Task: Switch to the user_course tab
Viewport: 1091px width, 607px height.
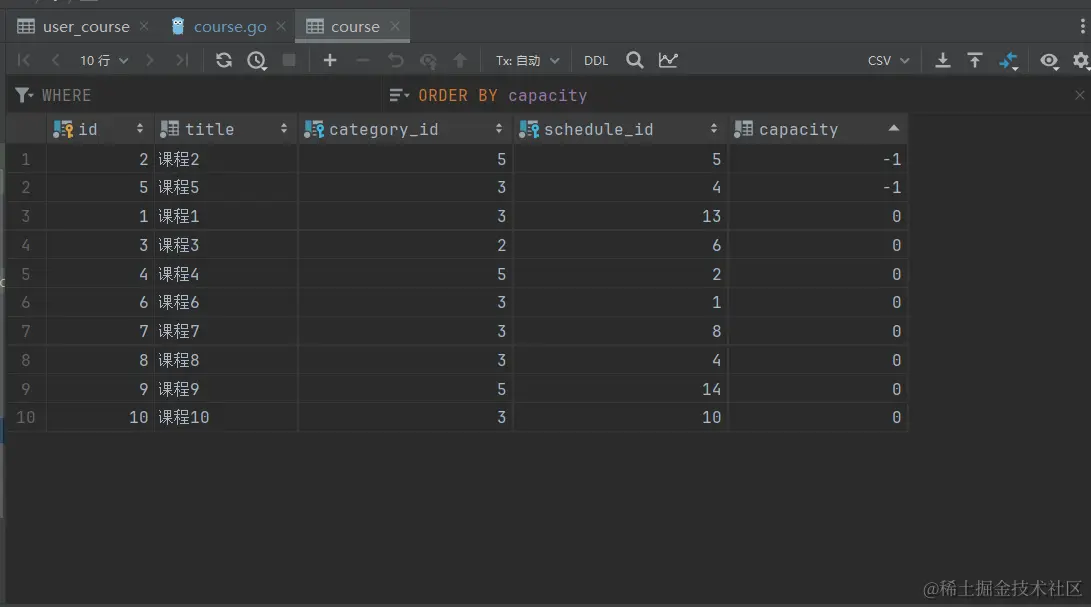Action: (x=86, y=26)
